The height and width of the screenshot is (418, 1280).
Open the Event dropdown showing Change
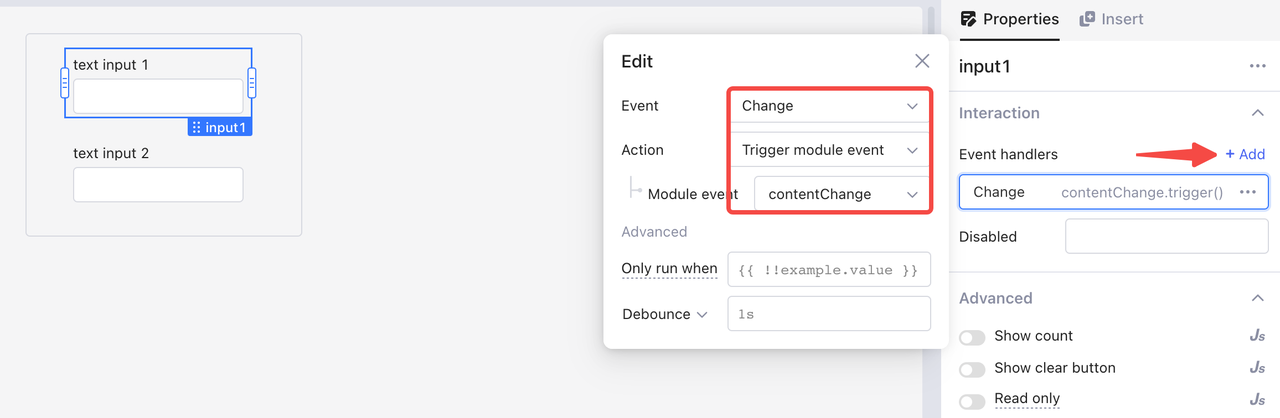[829, 106]
